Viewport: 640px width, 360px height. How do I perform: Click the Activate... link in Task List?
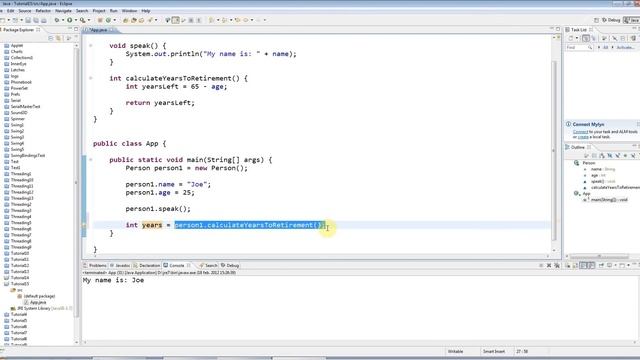[x=625, y=47]
